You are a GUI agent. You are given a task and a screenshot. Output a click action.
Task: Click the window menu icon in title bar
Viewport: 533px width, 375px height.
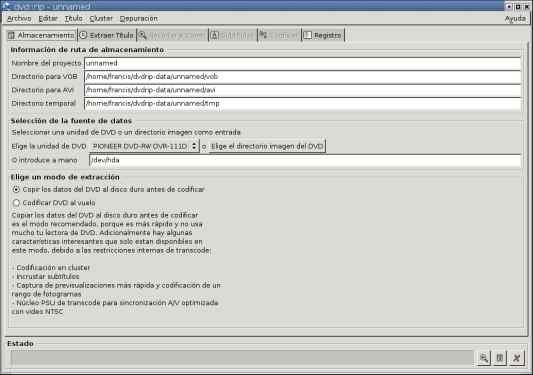point(5,6)
